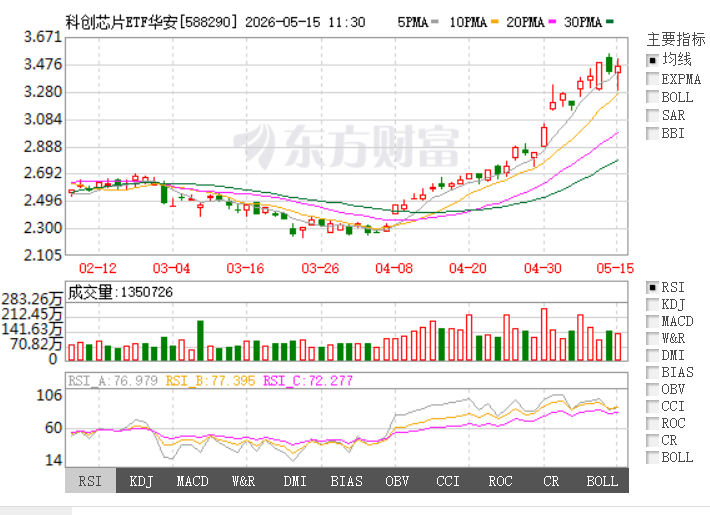Switch to the RSI bottom tab
The width and height of the screenshot is (710, 515).
[91, 481]
